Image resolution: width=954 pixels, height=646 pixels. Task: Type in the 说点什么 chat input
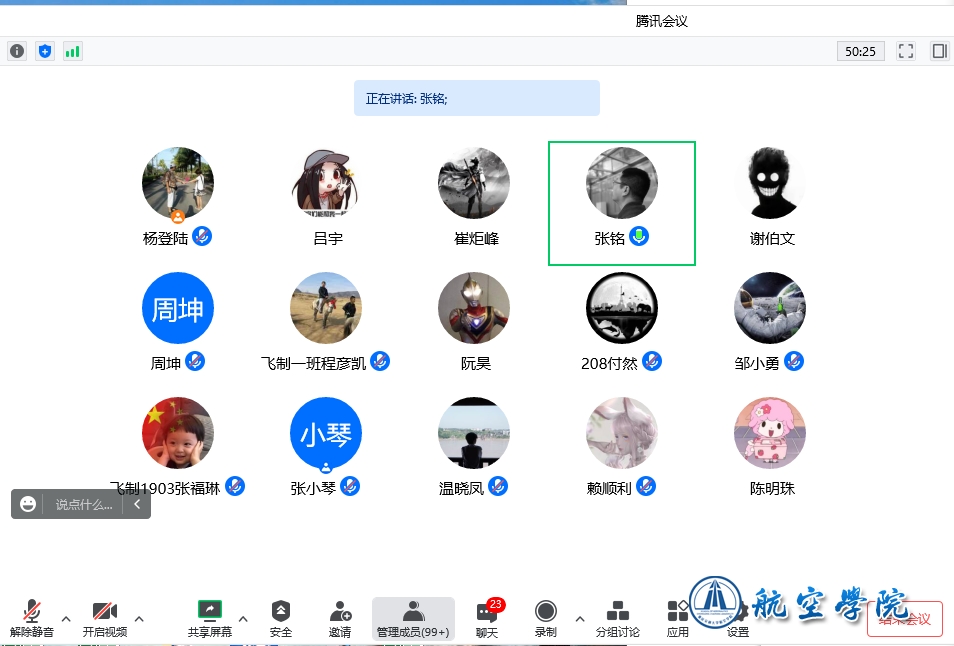pyautogui.click(x=83, y=505)
